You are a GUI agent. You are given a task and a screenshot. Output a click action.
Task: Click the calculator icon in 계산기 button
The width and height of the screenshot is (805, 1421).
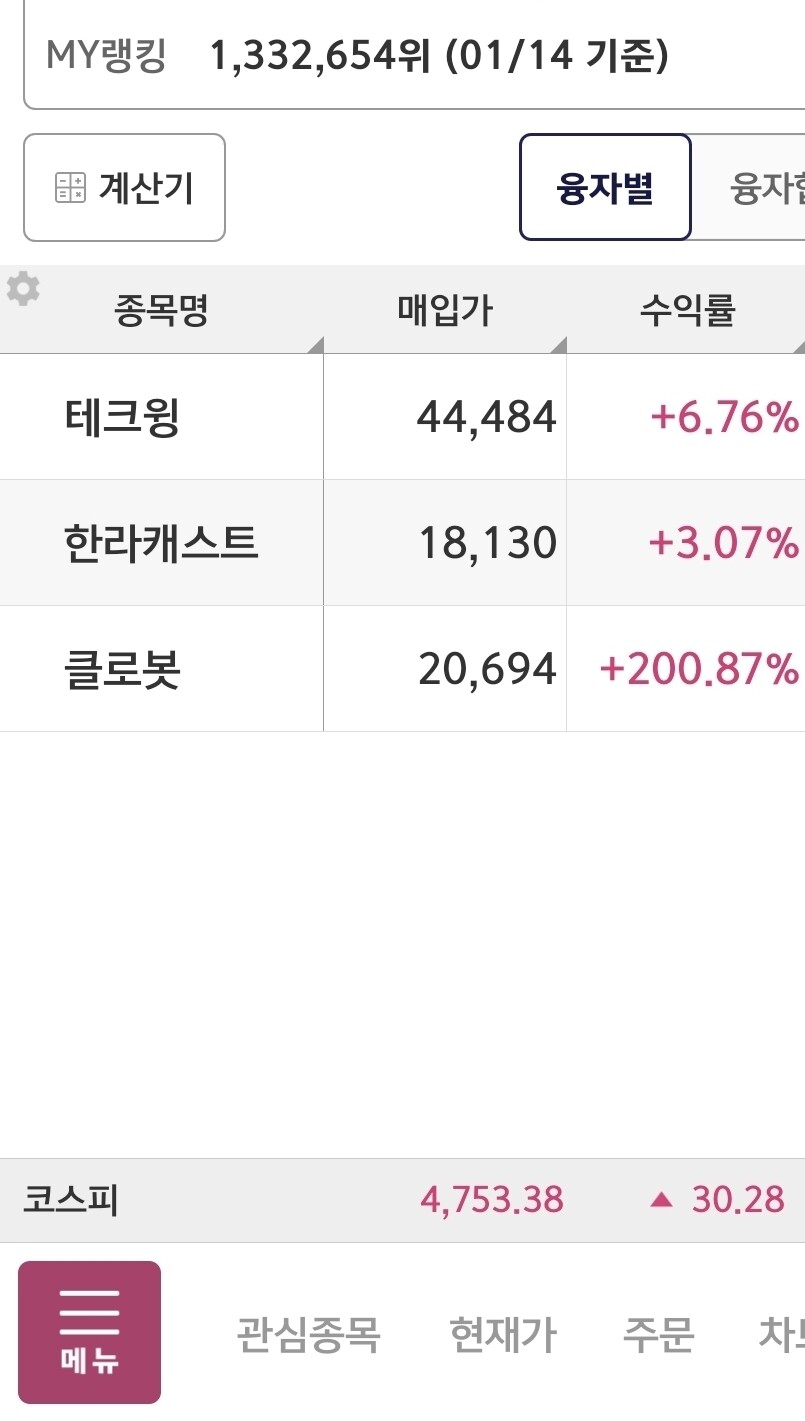coord(70,188)
